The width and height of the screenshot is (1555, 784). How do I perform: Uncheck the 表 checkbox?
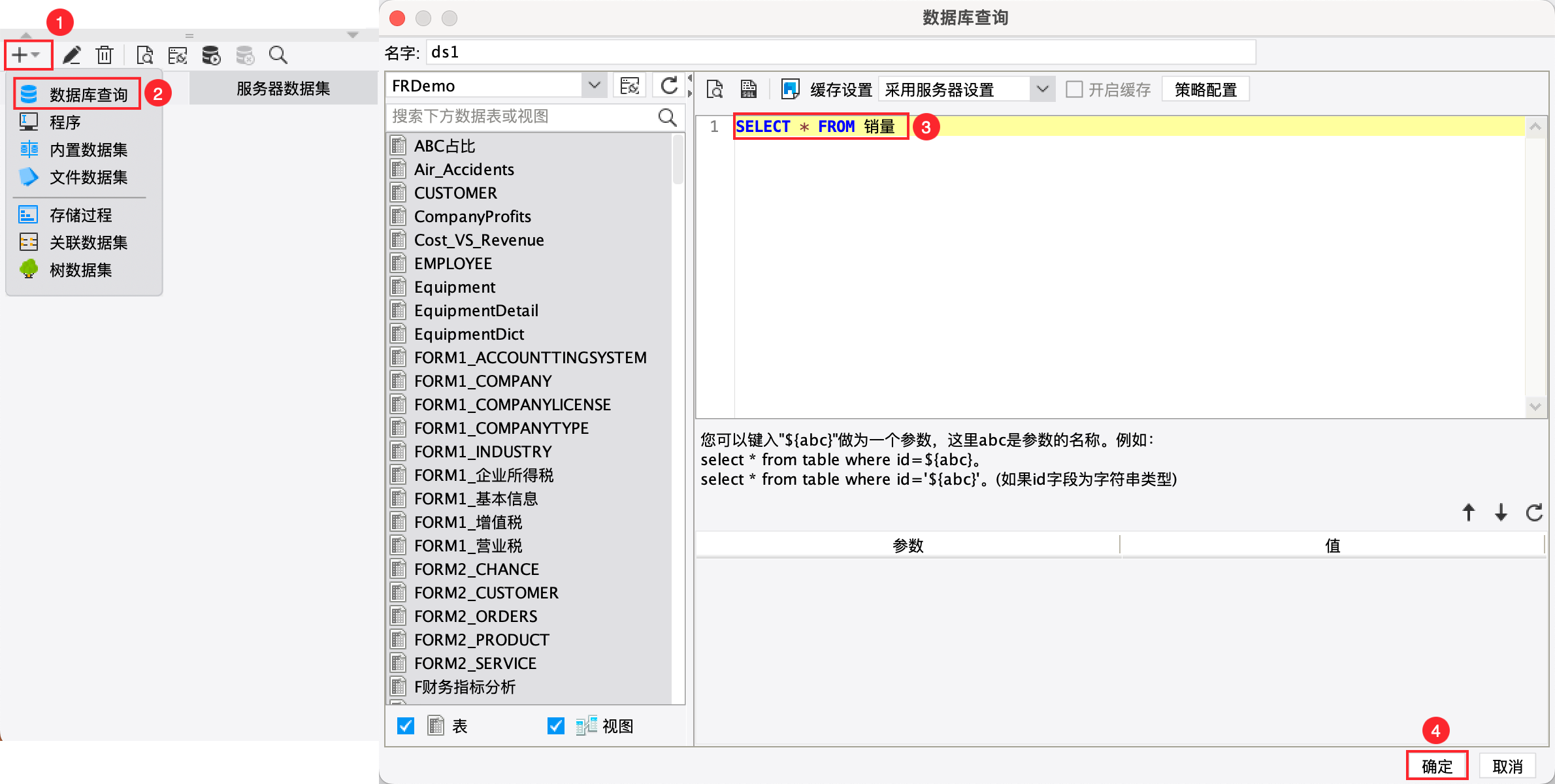coord(406,726)
